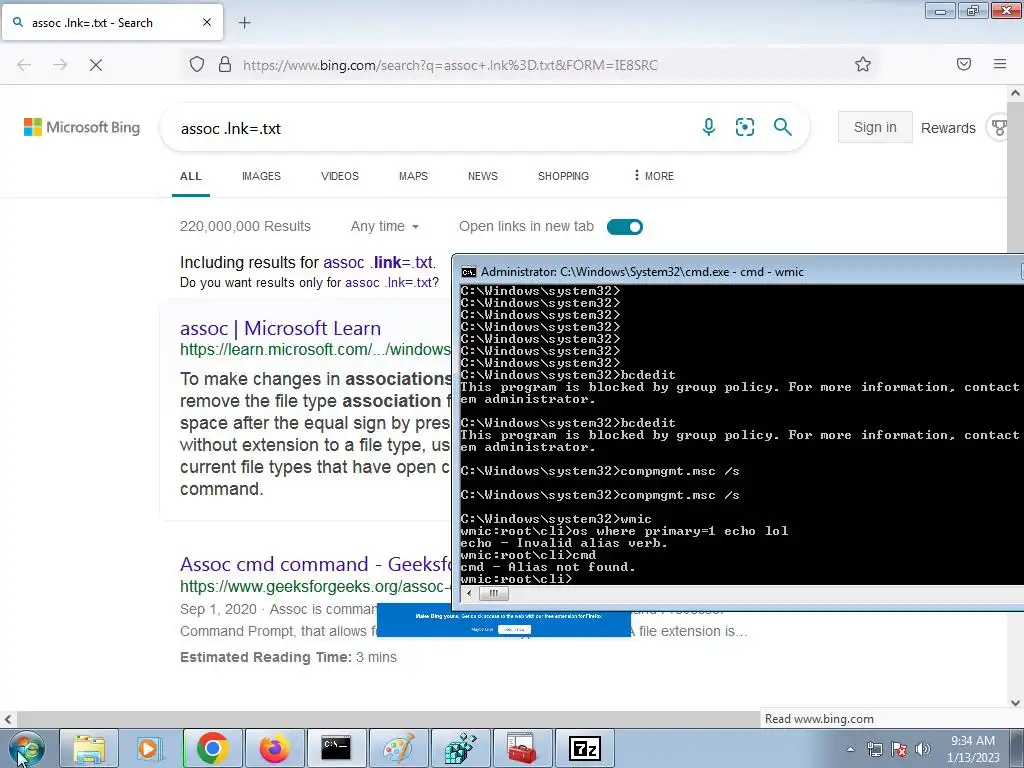Click the page scrollbar up arrow
The width and height of the screenshot is (1024, 768).
coord(1016,93)
